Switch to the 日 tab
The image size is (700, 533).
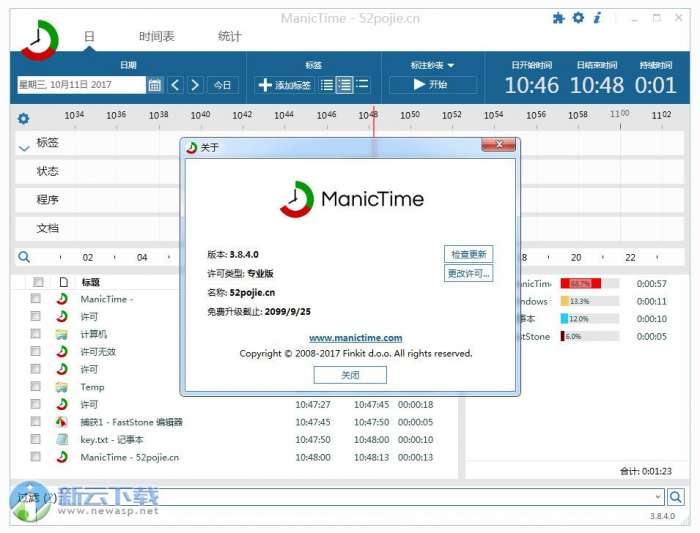pyautogui.click(x=89, y=36)
